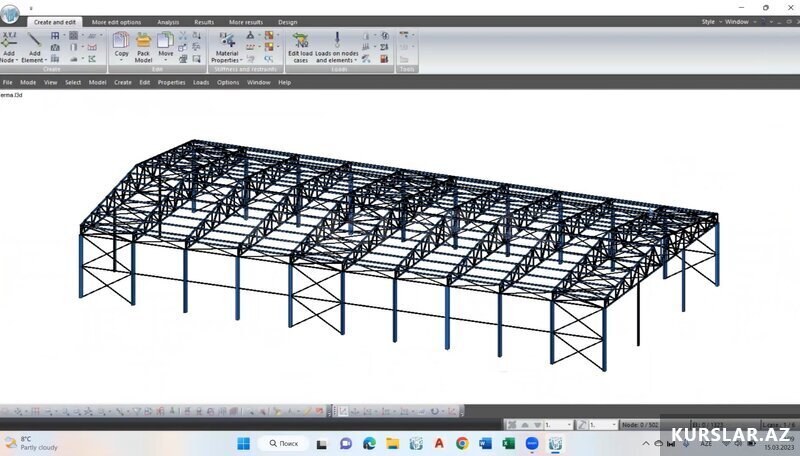Expand the Add Element dropdown arrow
800x456 pixels.
pyautogui.click(x=44, y=60)
